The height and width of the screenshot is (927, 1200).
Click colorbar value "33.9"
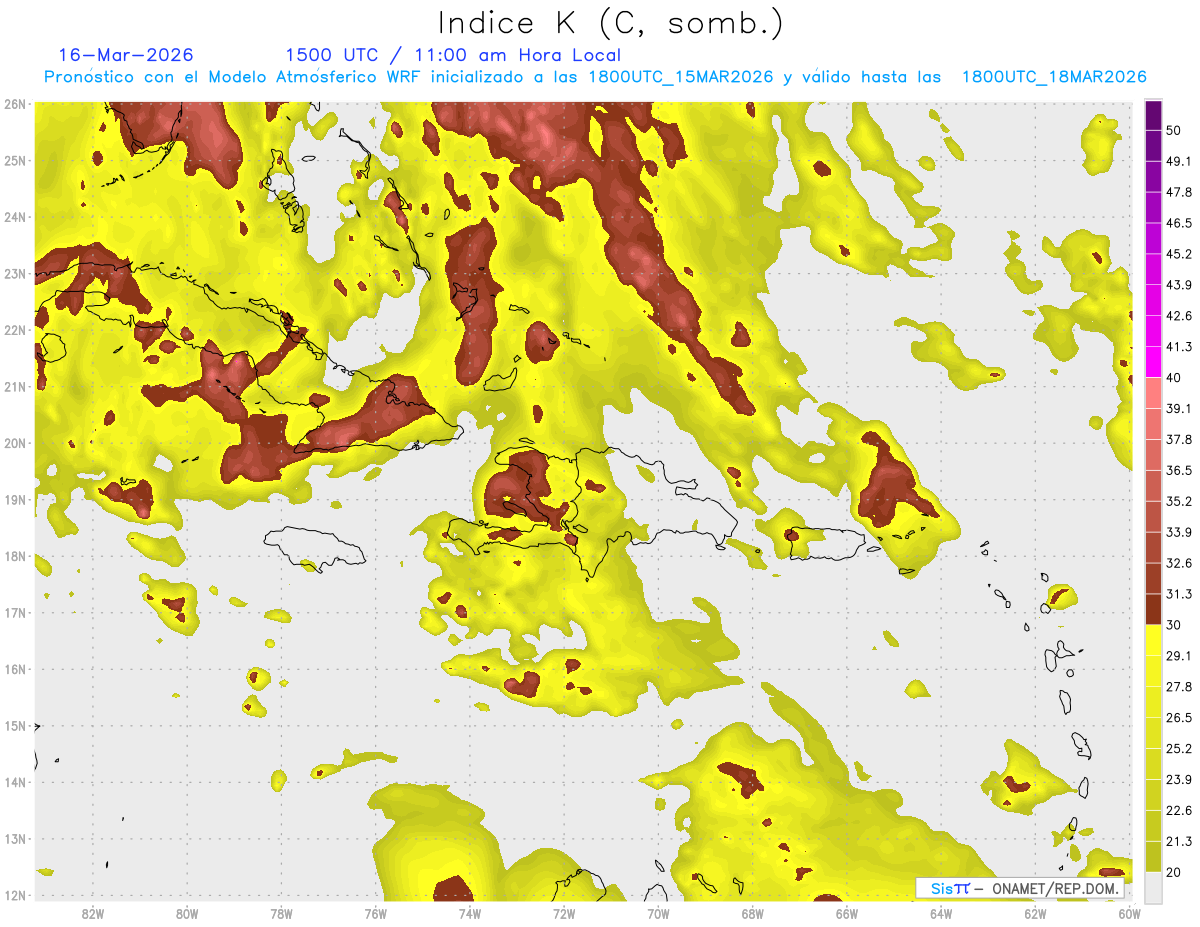coord(1178,532)
